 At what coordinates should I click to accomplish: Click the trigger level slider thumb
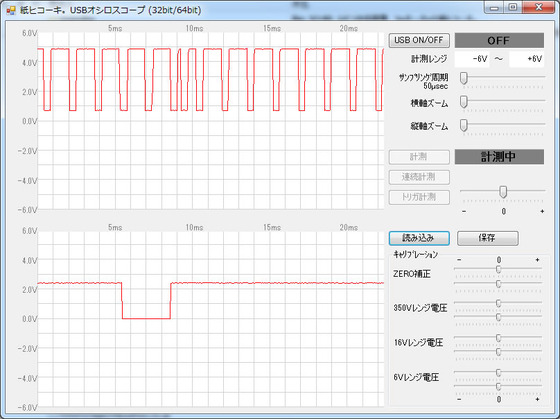point(503,192)
